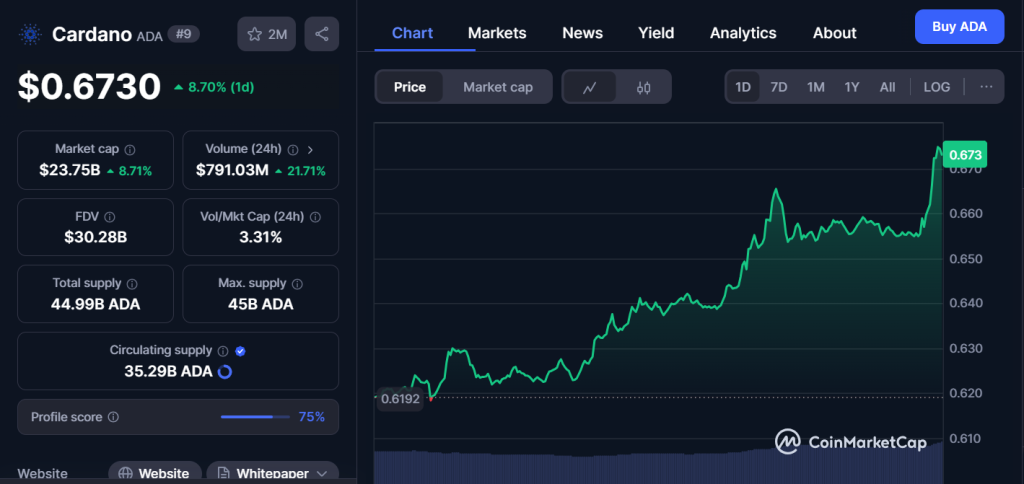Click the $0.6730 price heading
The height and width of the screenshot is (484, 1024).
pyautogui.click(x=89, y=86)
